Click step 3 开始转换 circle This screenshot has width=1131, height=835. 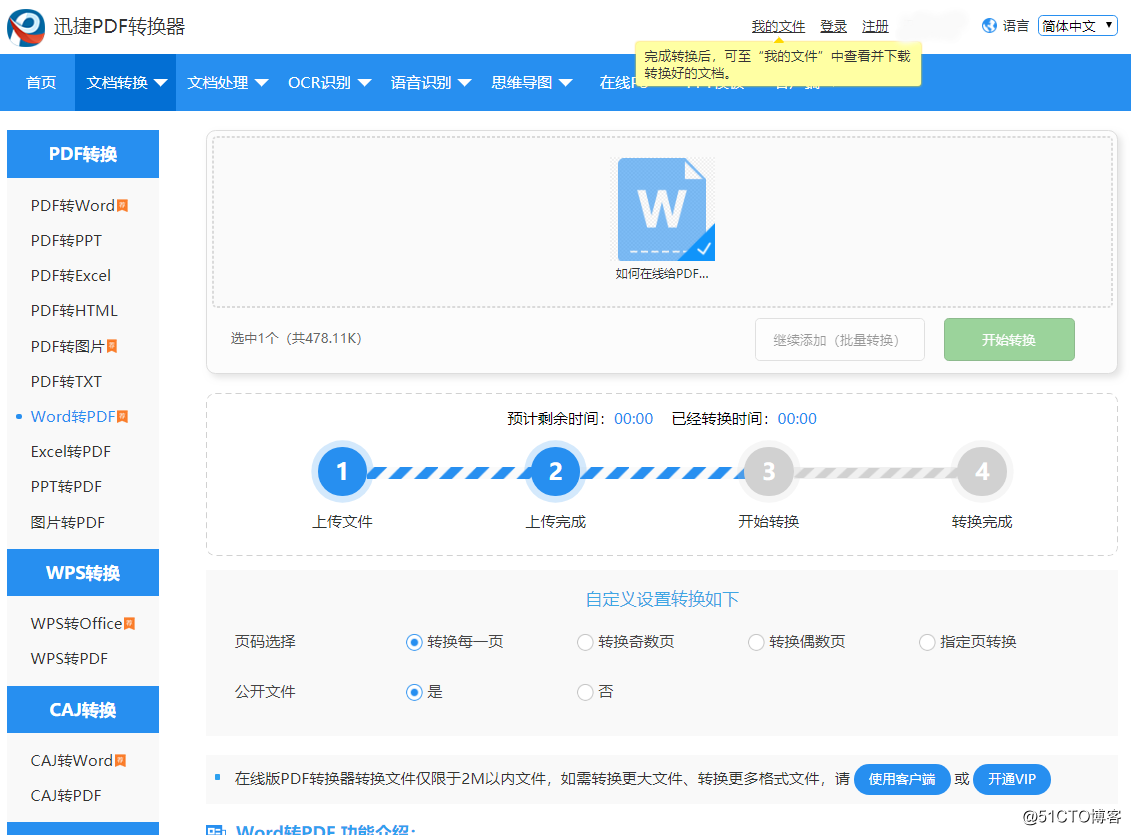(769, 472)
